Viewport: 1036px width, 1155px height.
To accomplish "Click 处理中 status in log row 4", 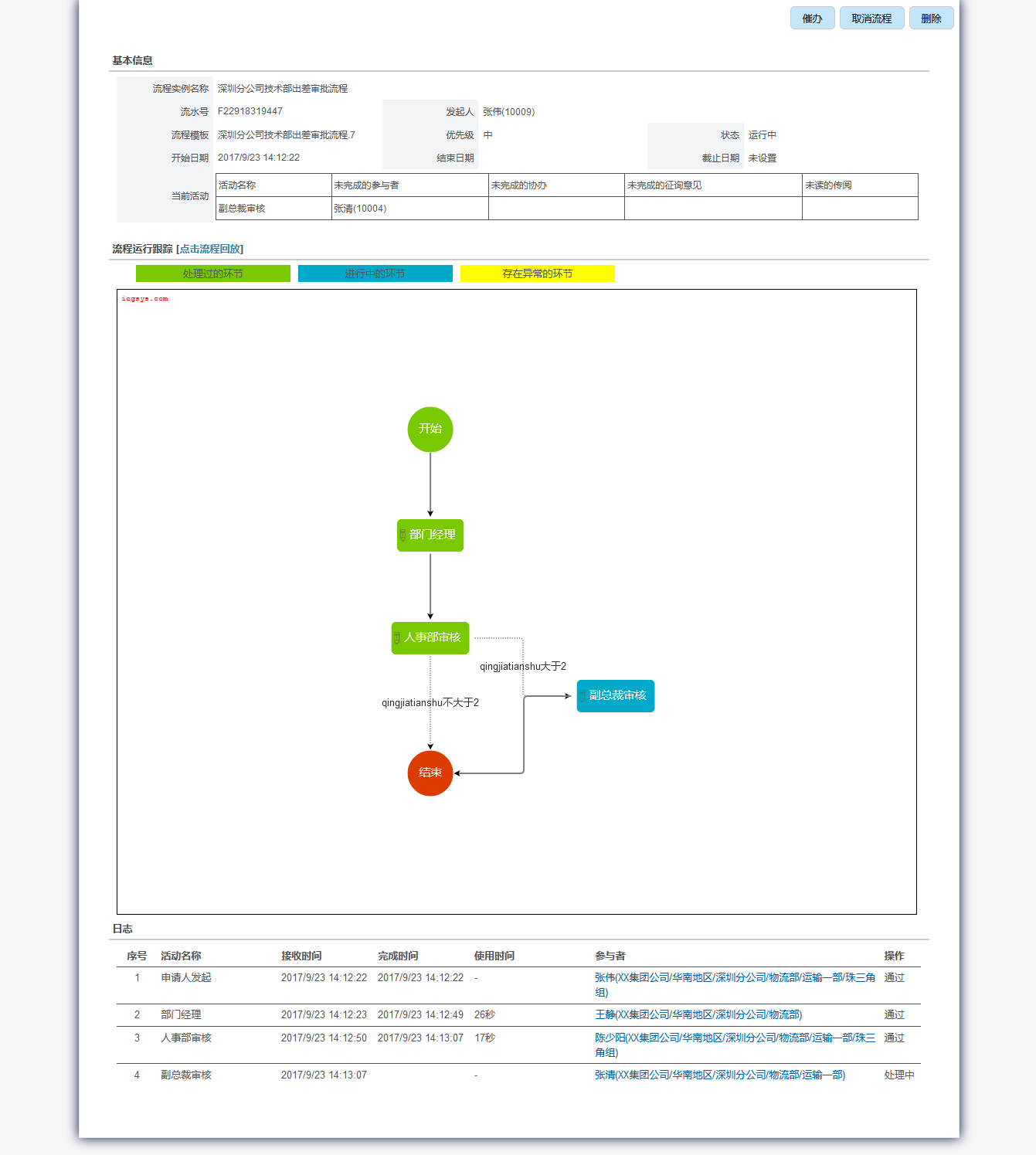I will pos(899,1075).
